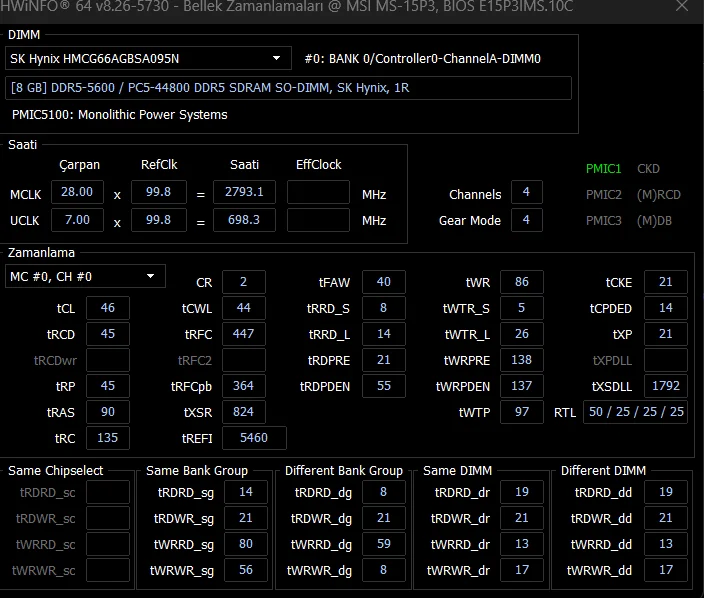Click the DDR5-5600 module description field
Screen dimensions: 704x598
(x=289, y=88)
